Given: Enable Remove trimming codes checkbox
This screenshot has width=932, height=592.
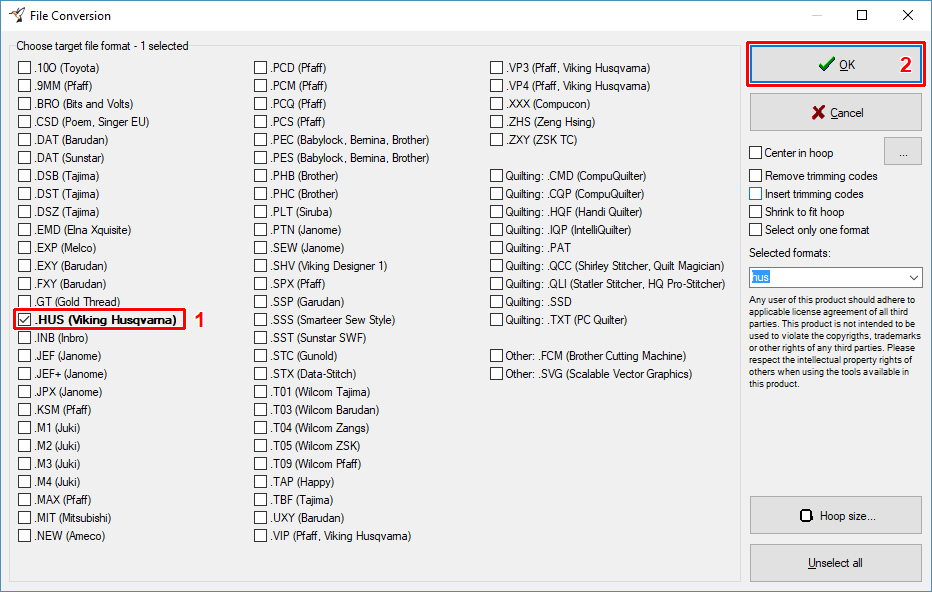Looking at the screenshot, I should [x=755, y=176].
